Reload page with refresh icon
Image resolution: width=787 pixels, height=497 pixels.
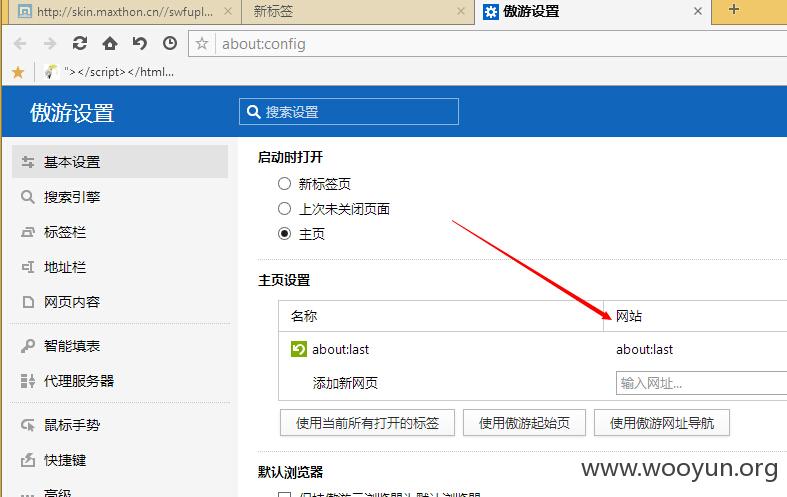tap(80, 44)
